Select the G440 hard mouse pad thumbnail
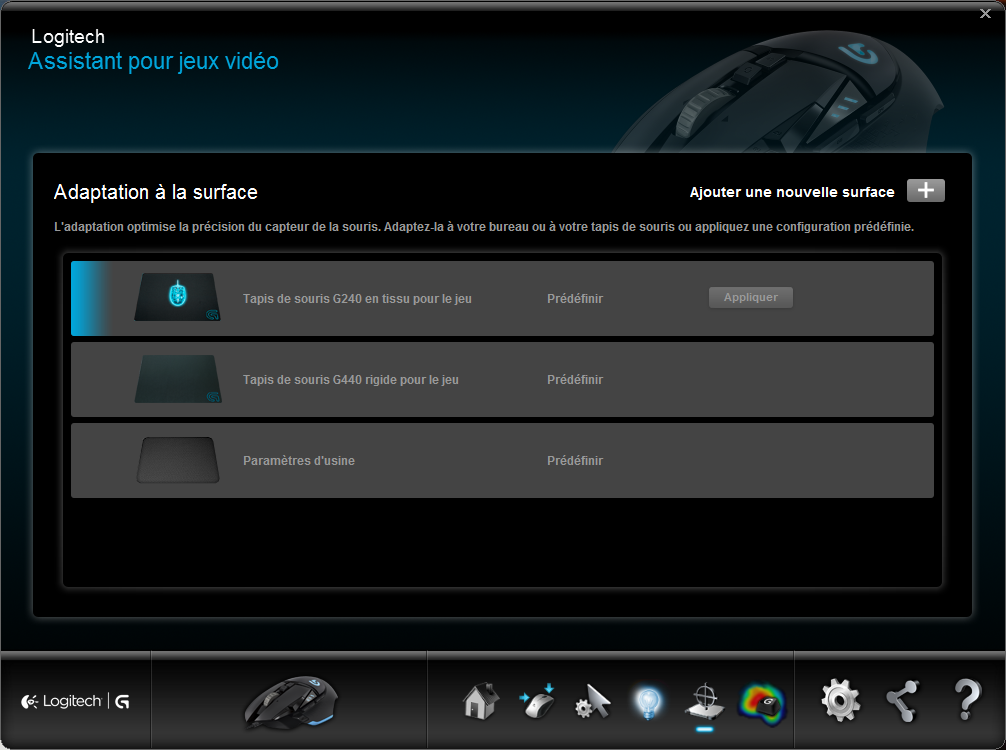This screenshot has height=750, width=1006. click(178, 379)
